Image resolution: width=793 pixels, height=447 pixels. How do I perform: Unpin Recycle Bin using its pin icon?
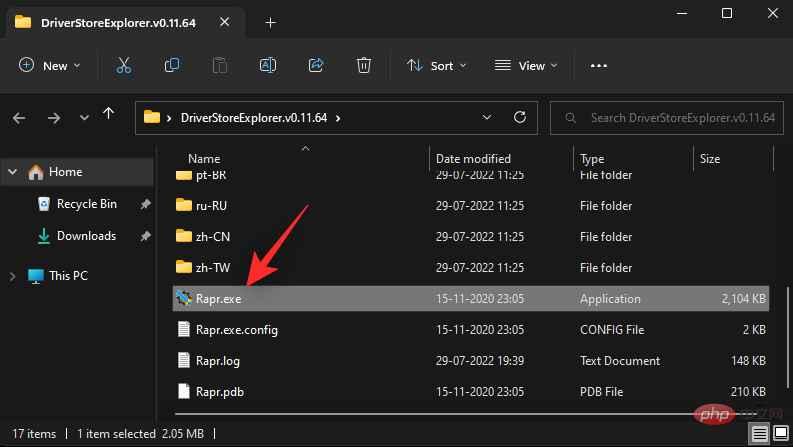pos(146,204)
